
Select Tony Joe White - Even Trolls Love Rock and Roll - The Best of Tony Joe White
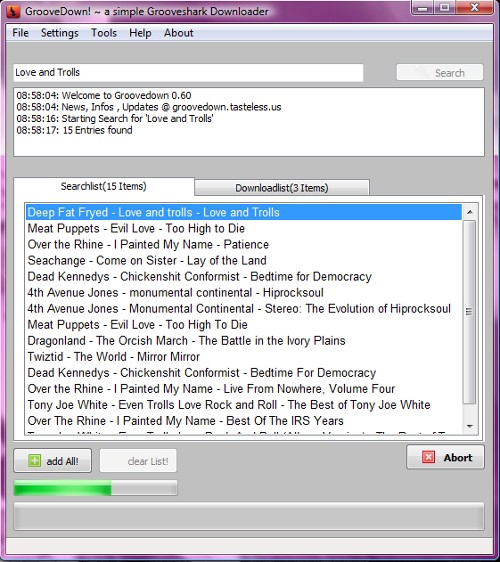tap(244, 405)
